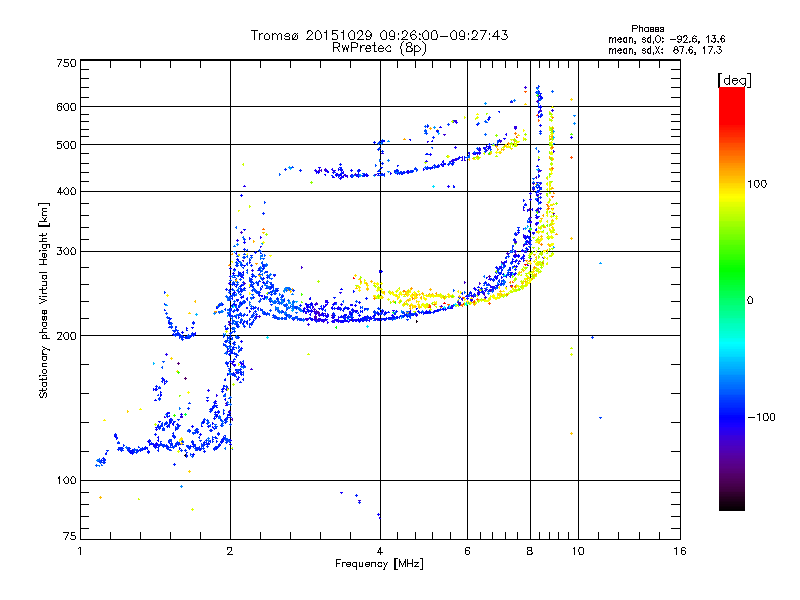Screen dimensions: 800x600
Task: Click the x-axis title 'Frequency [MHz]'
Action: pyautogui.click(x=379, y=564)
